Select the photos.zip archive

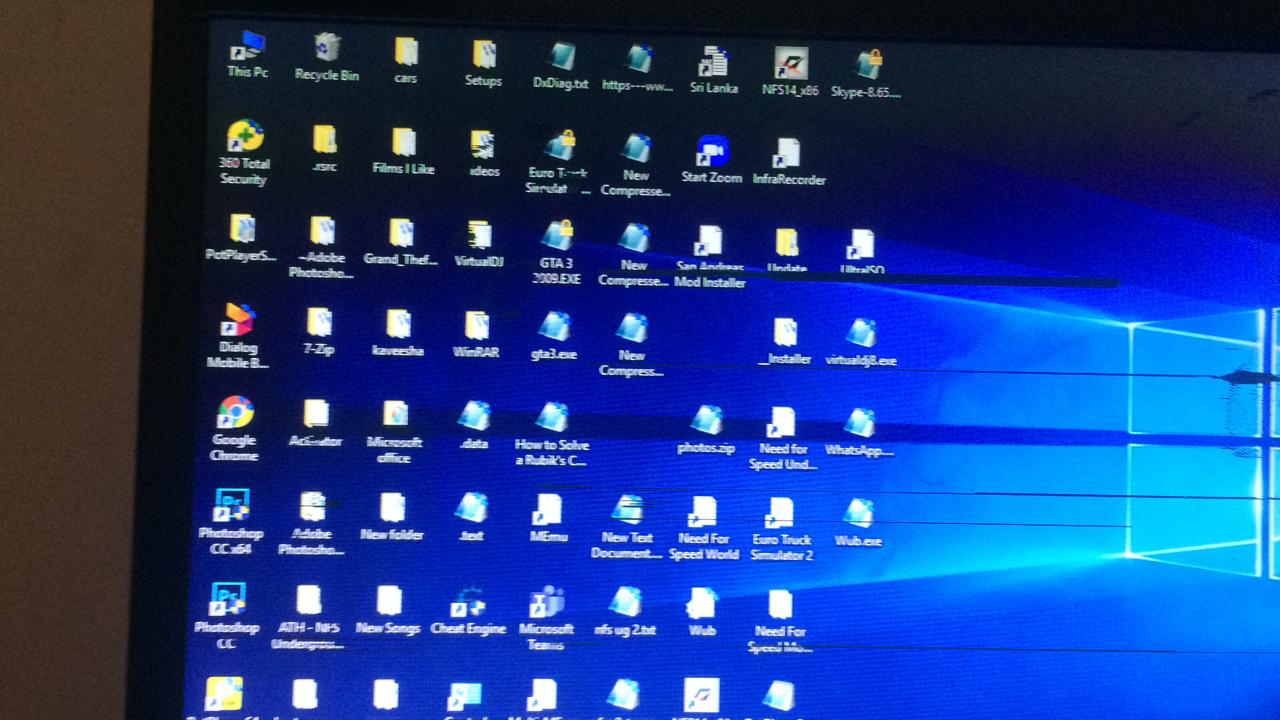click(x=706, y=430)
